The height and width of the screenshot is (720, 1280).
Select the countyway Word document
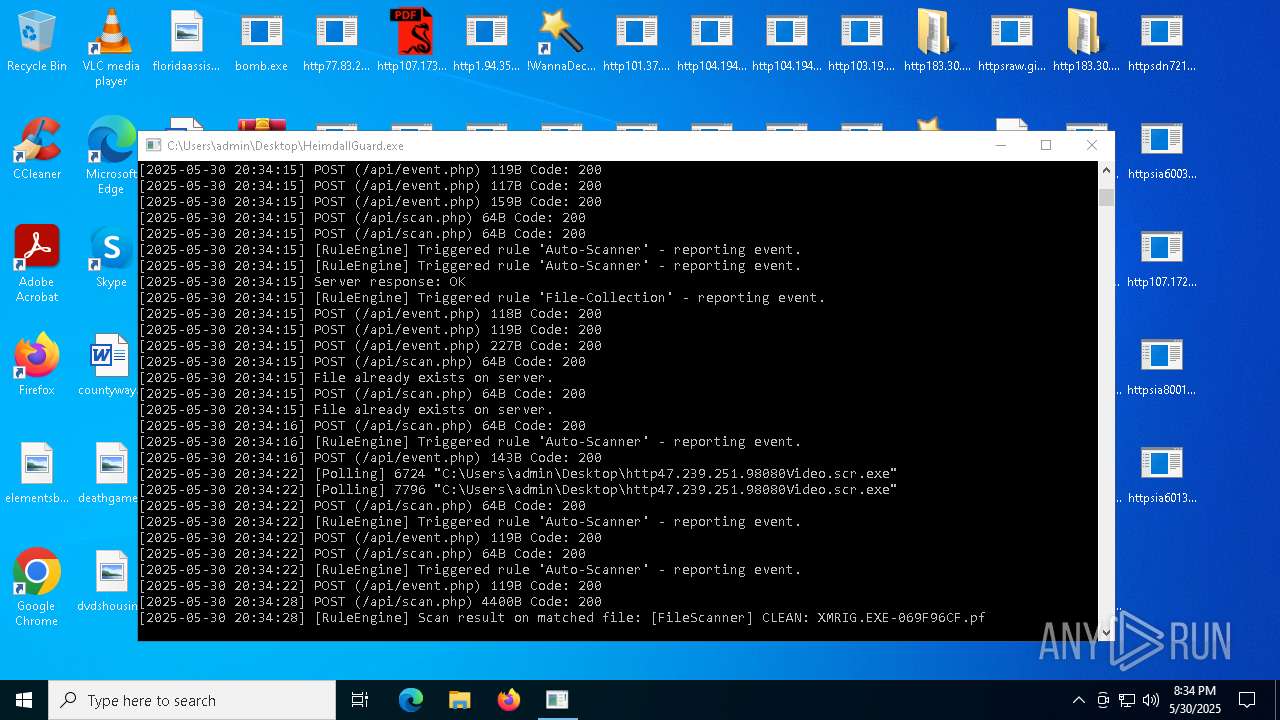pyautogui.click(x=108, y=365)
